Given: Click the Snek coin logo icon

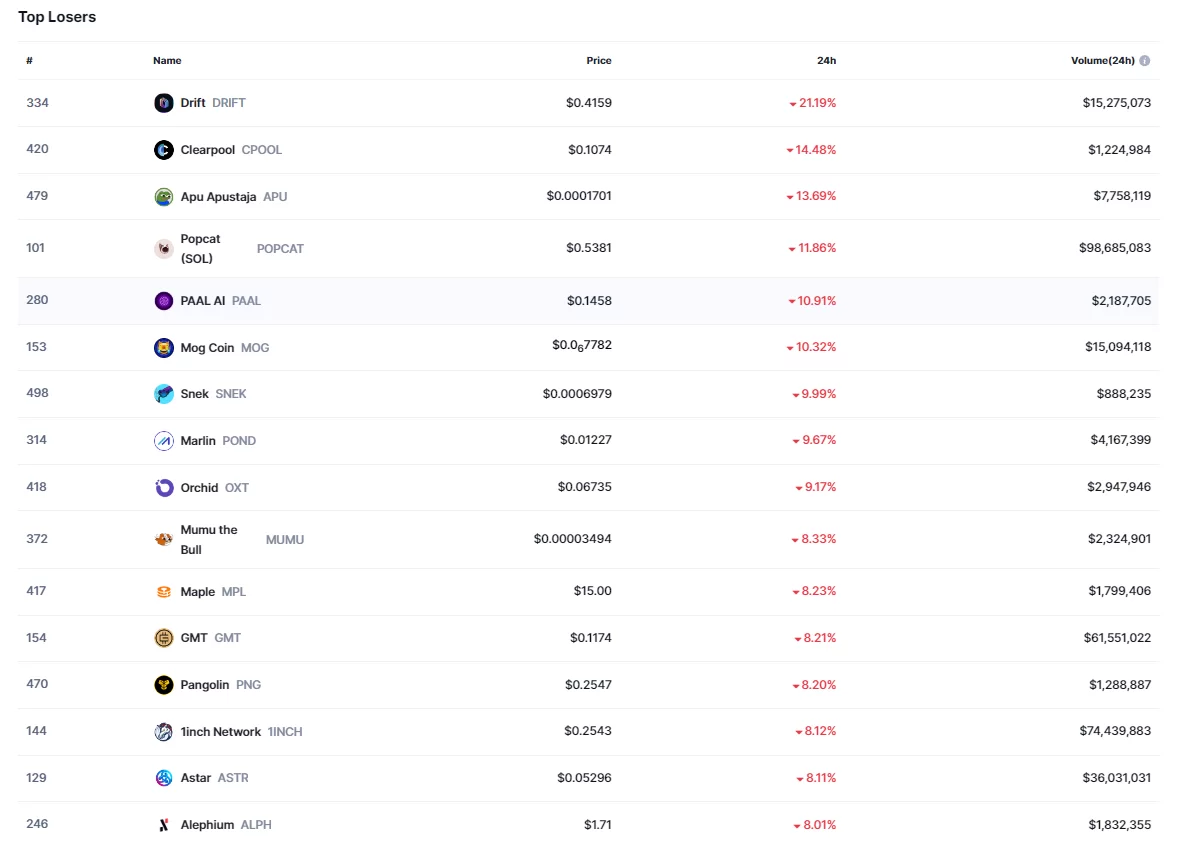Looking at the screenshot, I should [164, 394].
